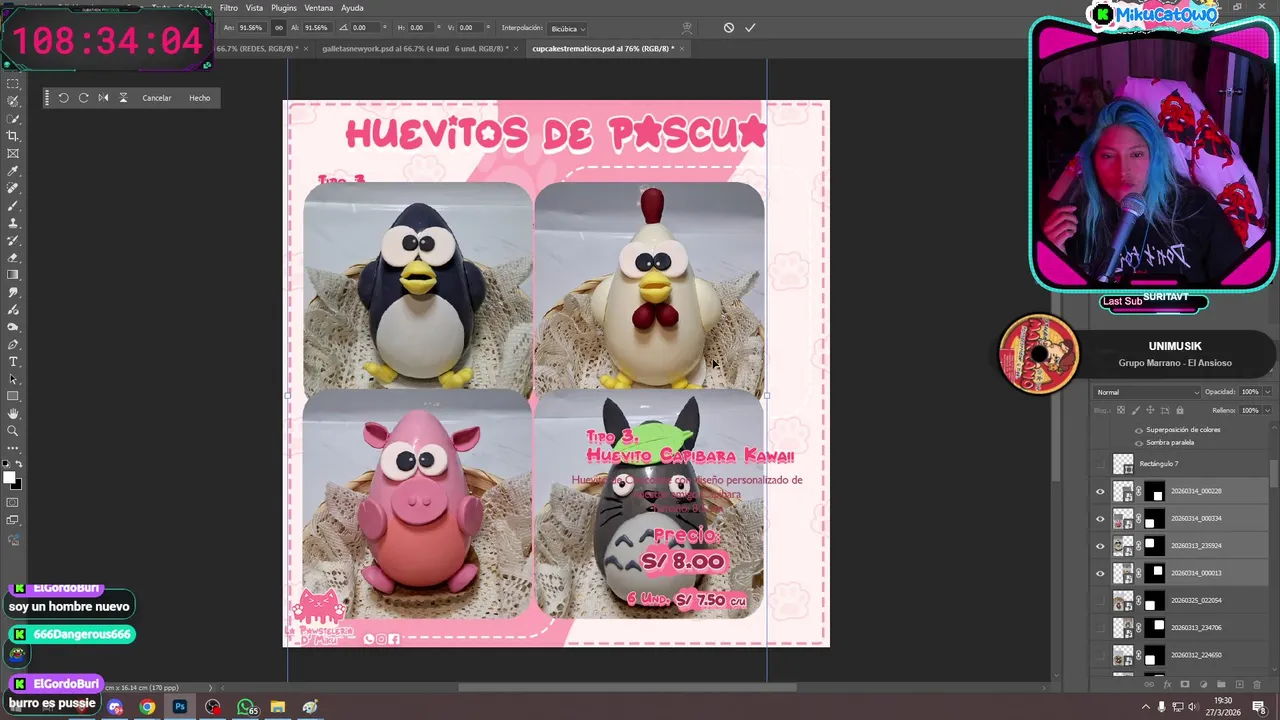The image size is (1280, 720).
Task: Click the Cancelar button
Action: tap(157, 98)
